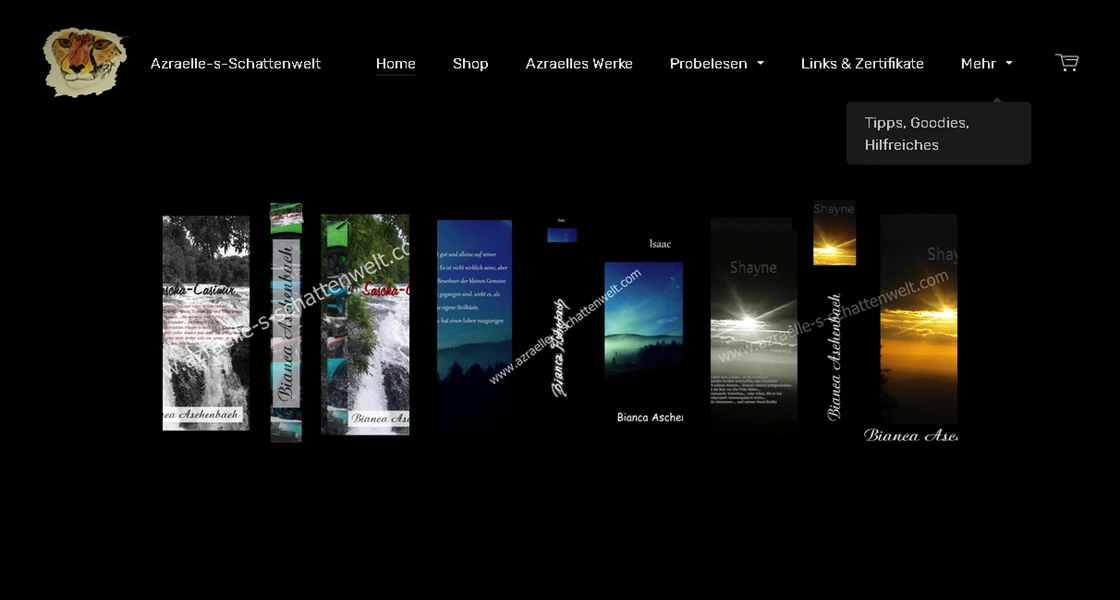
Task: Open the Shop page
Action: (x=470, y=63)
